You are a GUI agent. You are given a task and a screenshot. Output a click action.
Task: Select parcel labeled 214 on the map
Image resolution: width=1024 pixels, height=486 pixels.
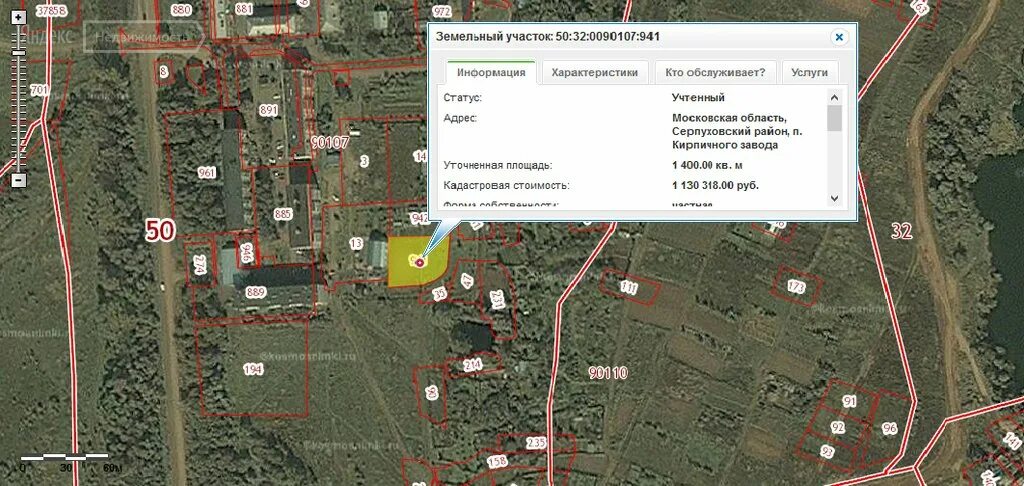pos(472,366)
